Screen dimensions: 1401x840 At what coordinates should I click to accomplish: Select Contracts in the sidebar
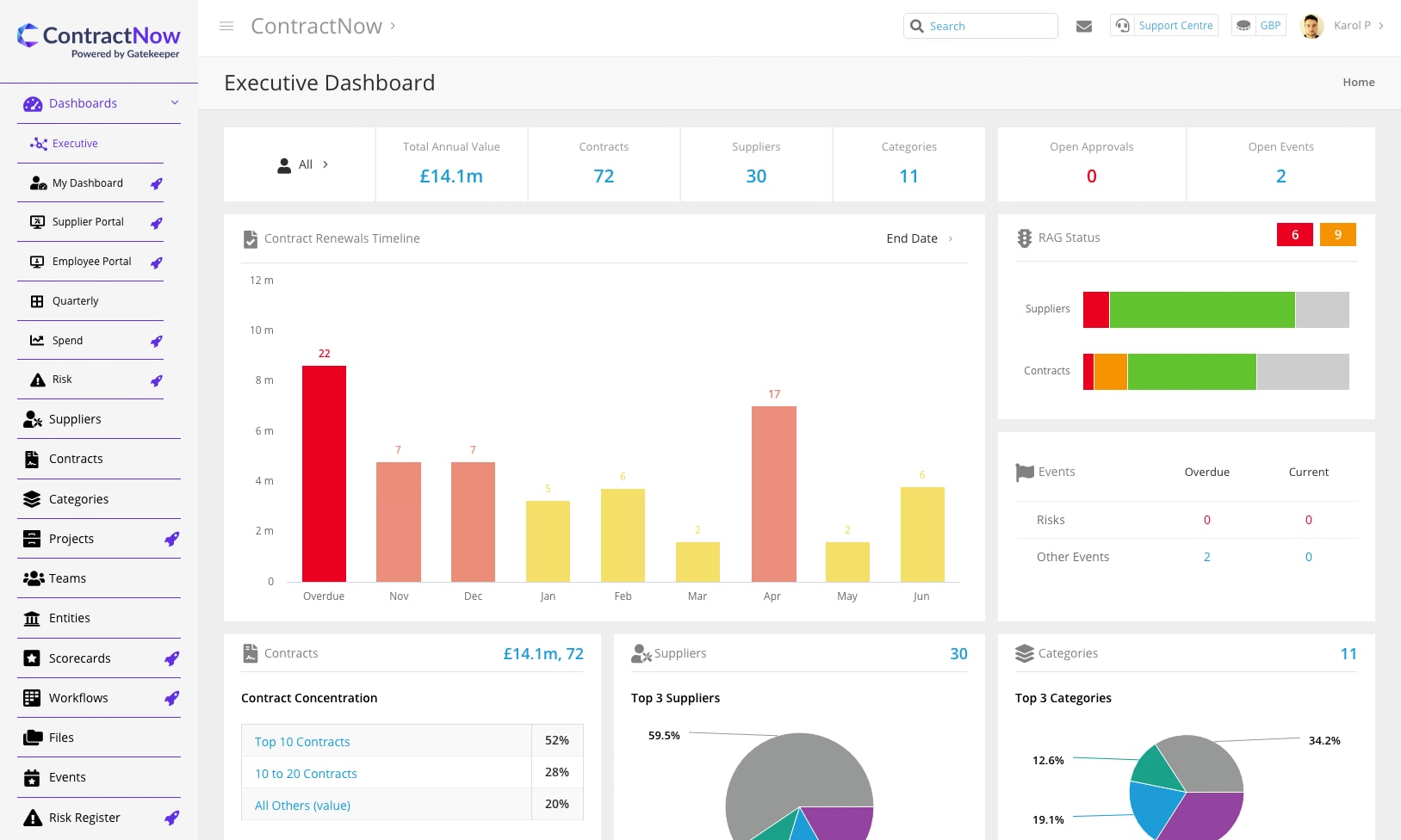[x=76, y=459]
